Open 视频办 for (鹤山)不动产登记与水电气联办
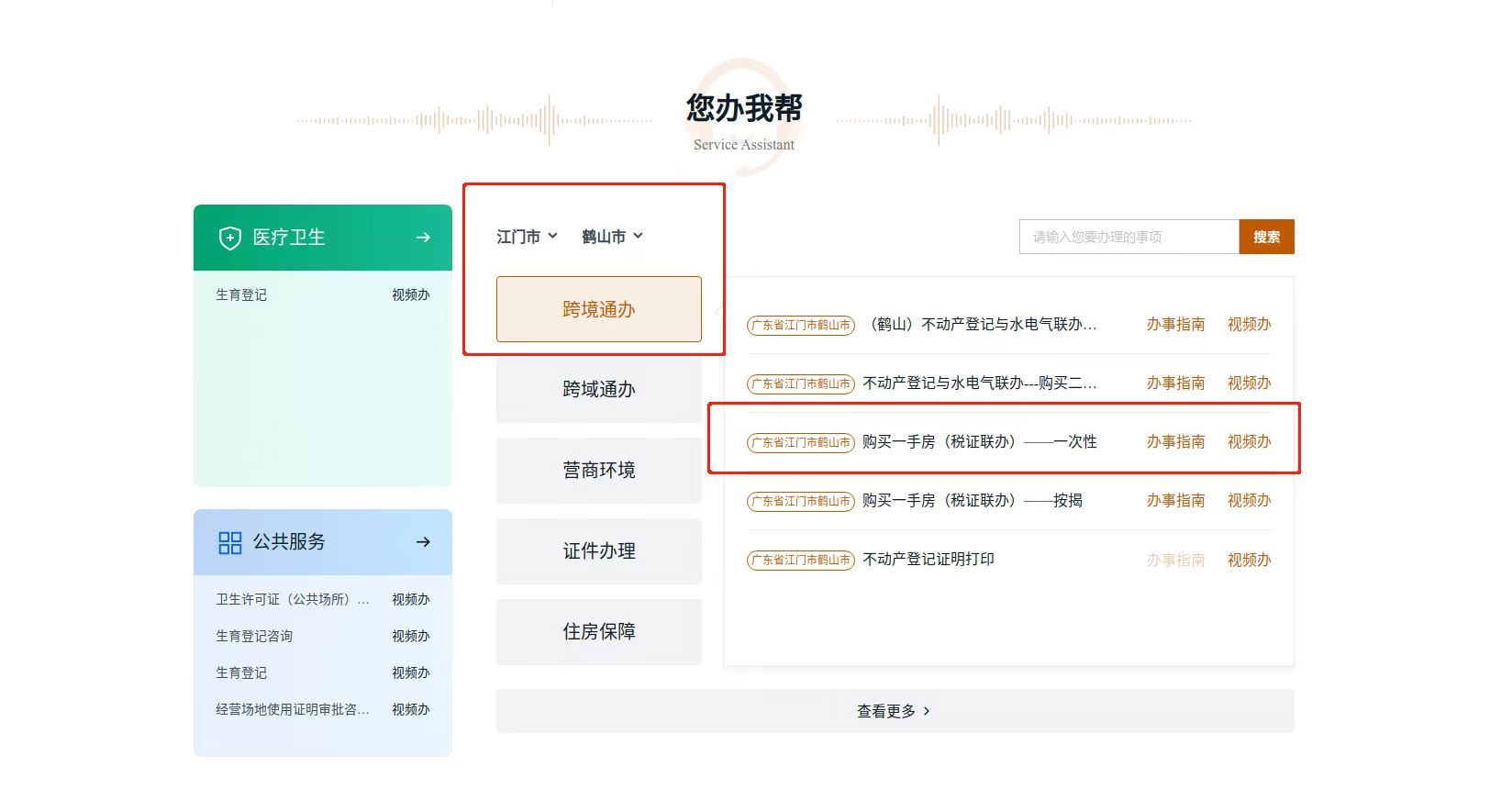1512x811 pixels. (1249, 324)
